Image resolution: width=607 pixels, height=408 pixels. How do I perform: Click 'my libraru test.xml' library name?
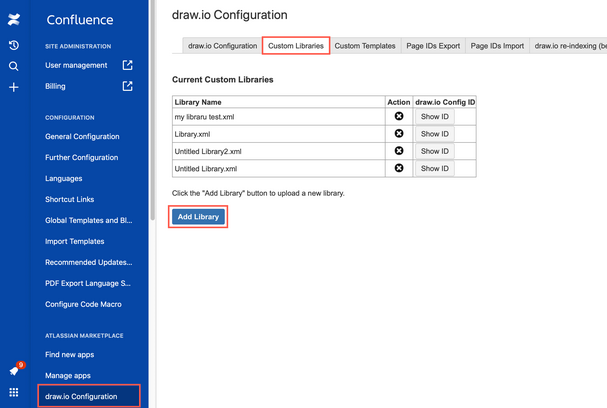(x=204, y=117)
